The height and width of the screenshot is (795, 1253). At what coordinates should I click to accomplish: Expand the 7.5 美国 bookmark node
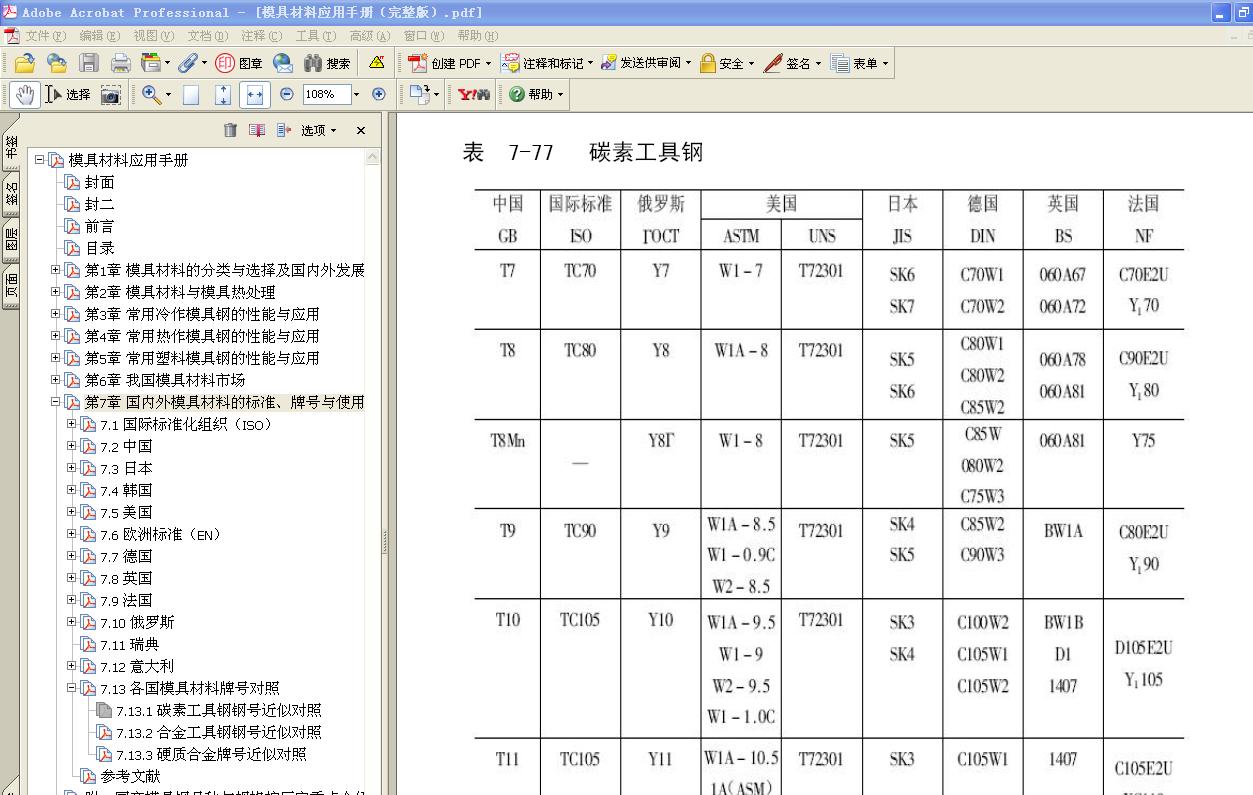coord(72,512)
